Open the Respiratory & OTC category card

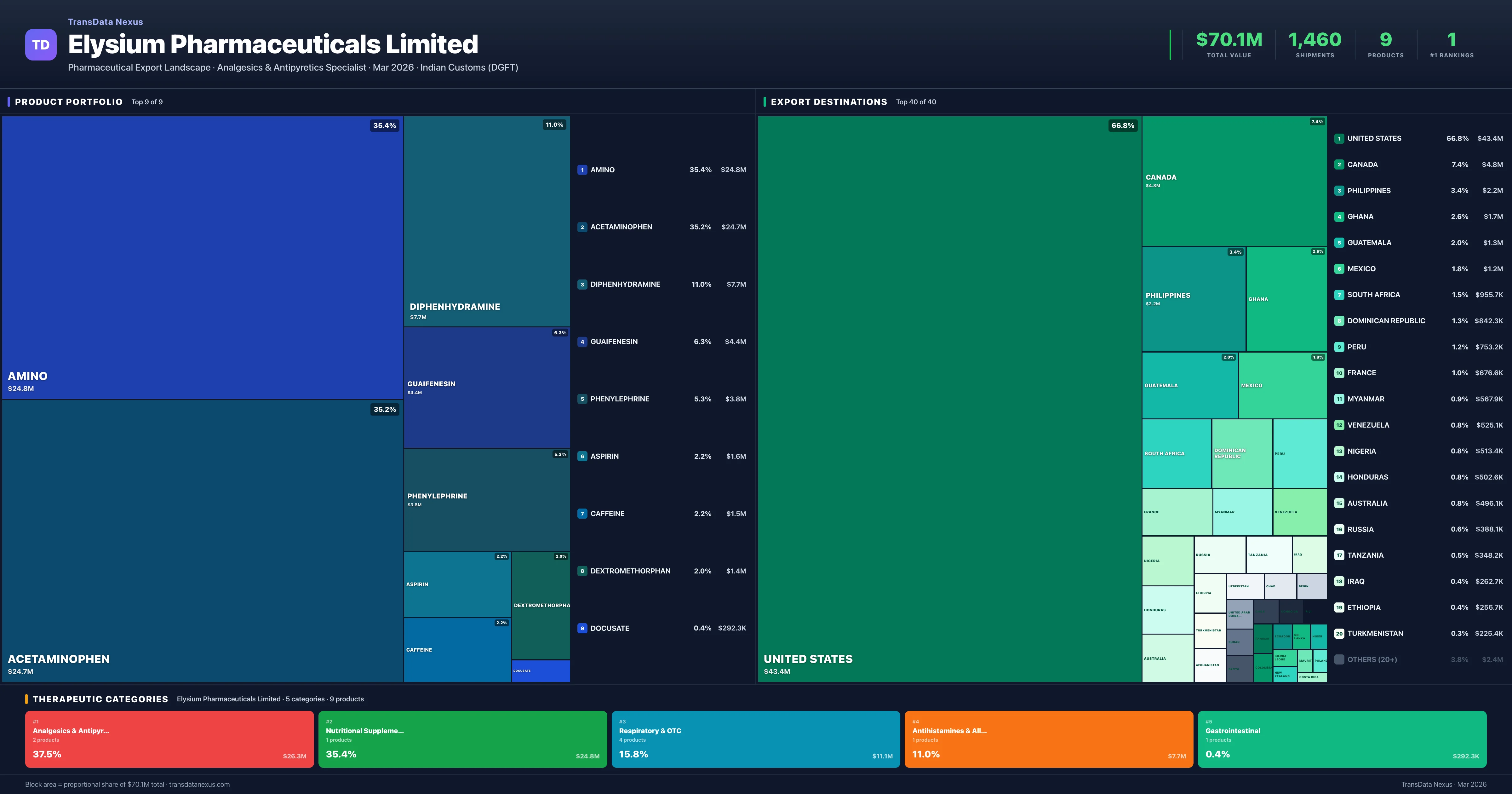[x=755, y=739]
